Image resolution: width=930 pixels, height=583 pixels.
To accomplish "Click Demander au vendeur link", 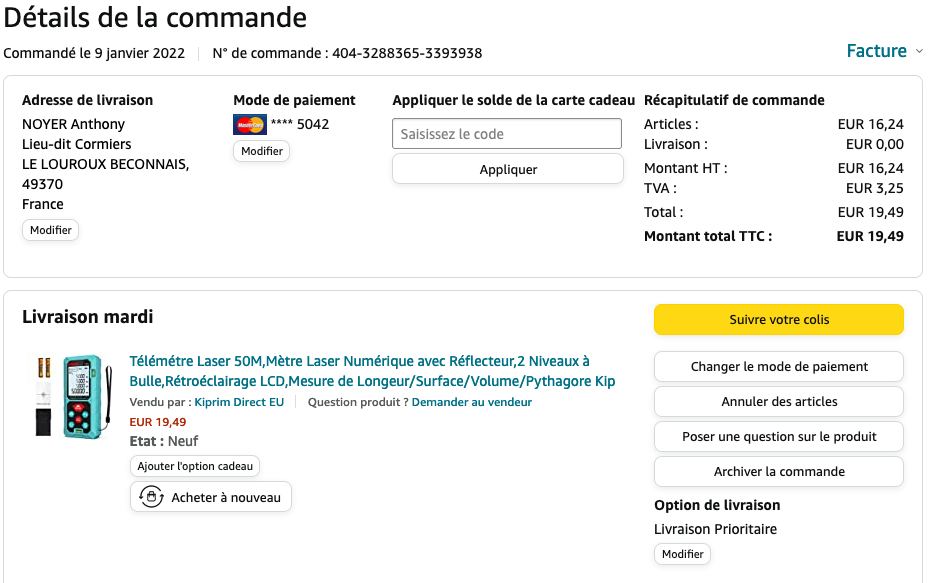I will click(471, 402).
